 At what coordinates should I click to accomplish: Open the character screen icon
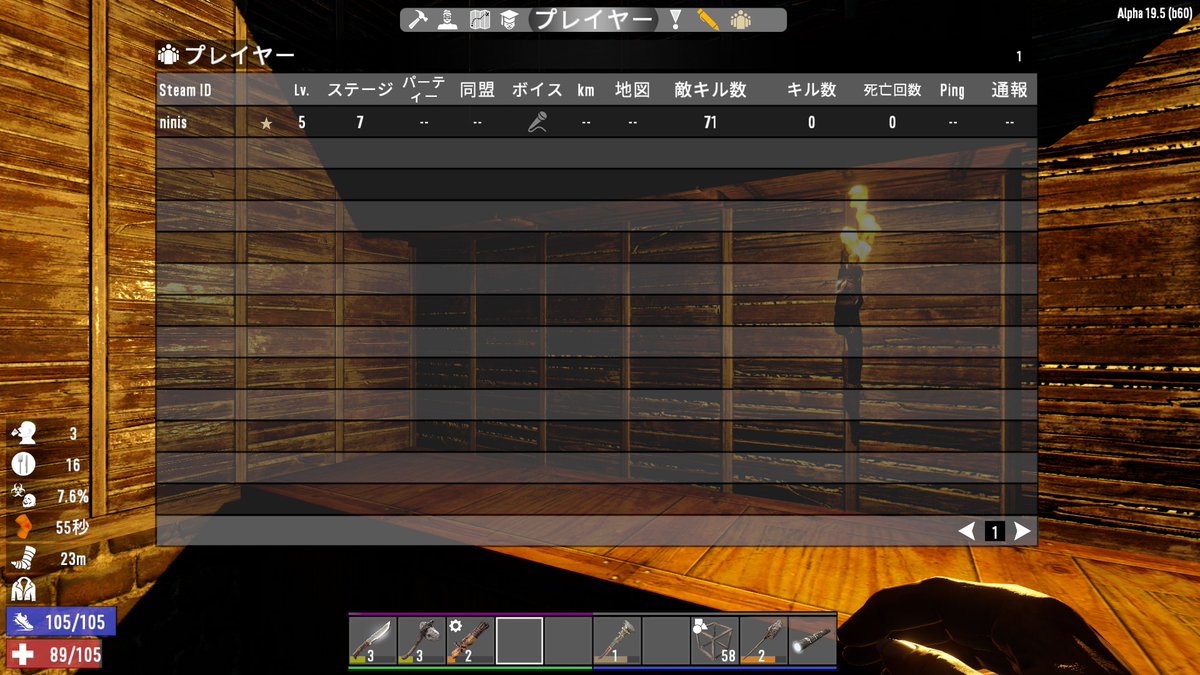point(447,19)
